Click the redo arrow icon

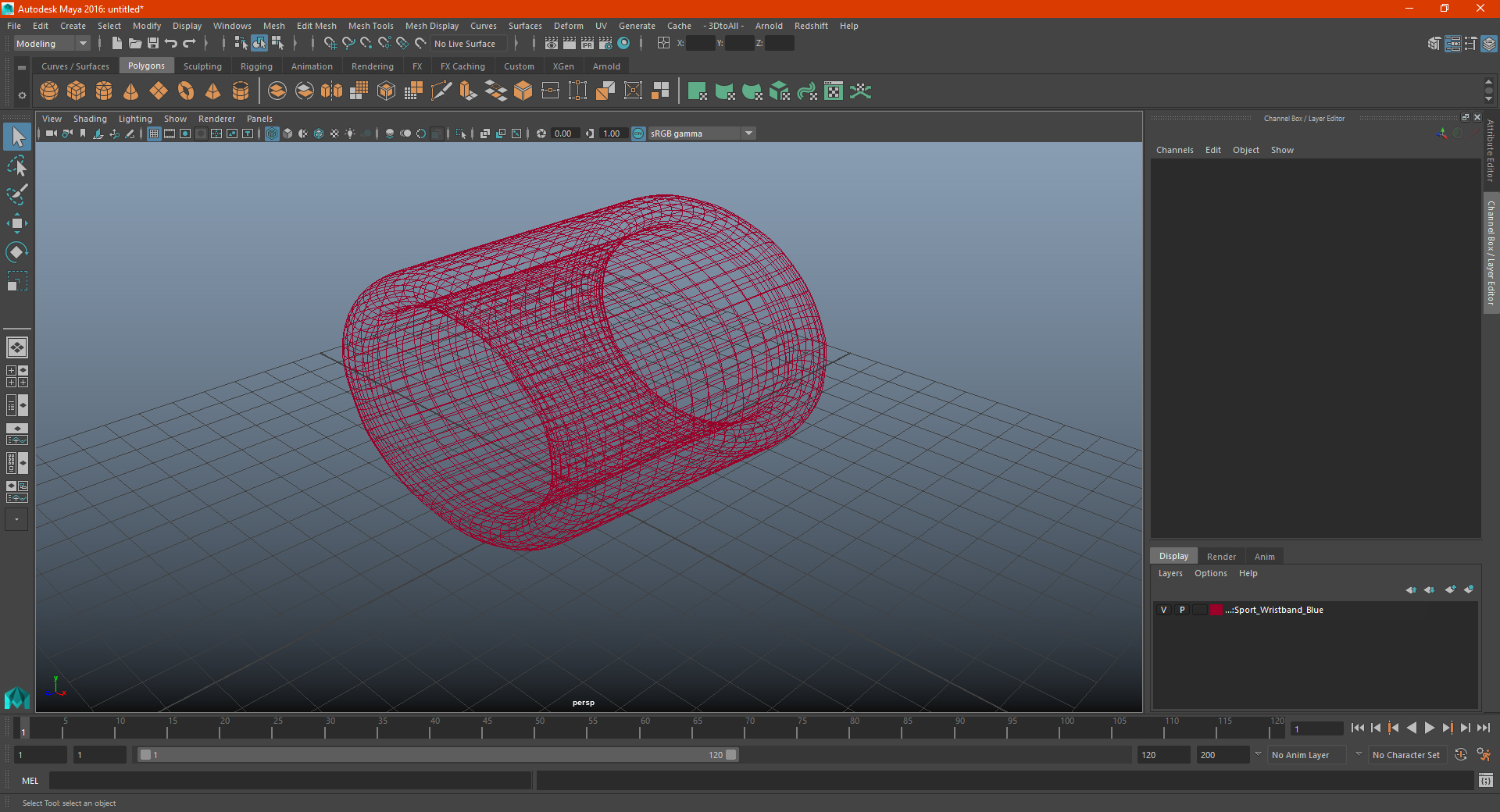pos(189,44)
